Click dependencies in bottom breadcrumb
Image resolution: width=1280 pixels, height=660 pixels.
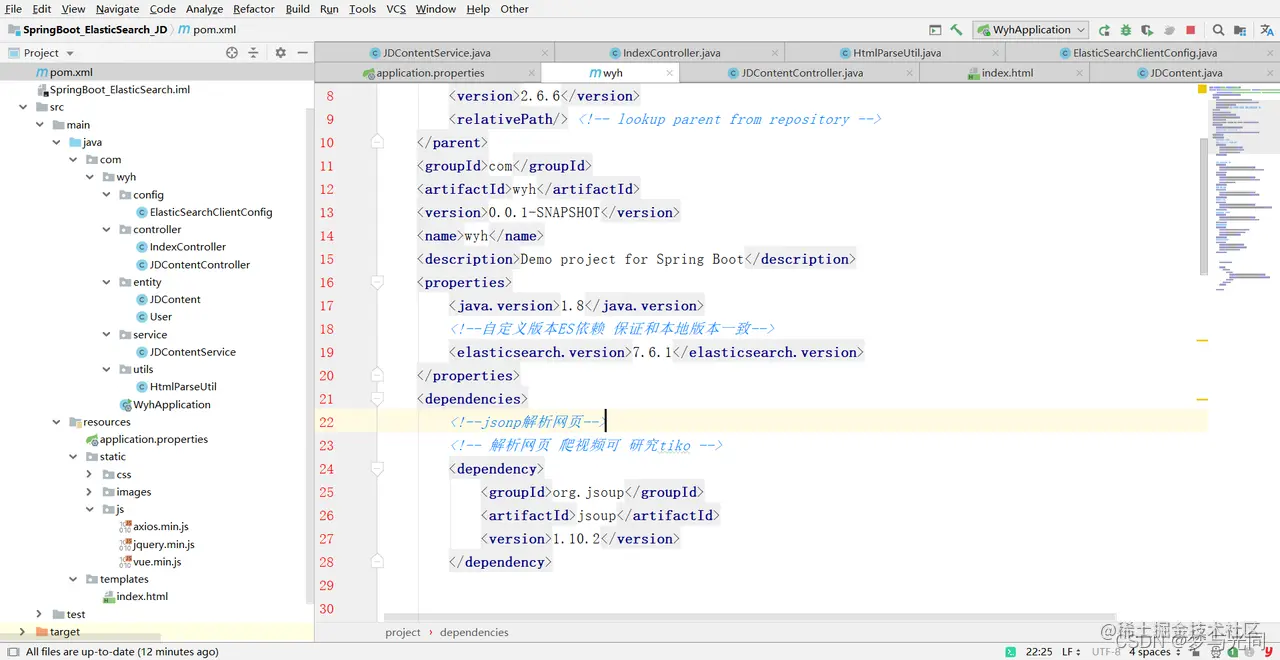point(474,632)
